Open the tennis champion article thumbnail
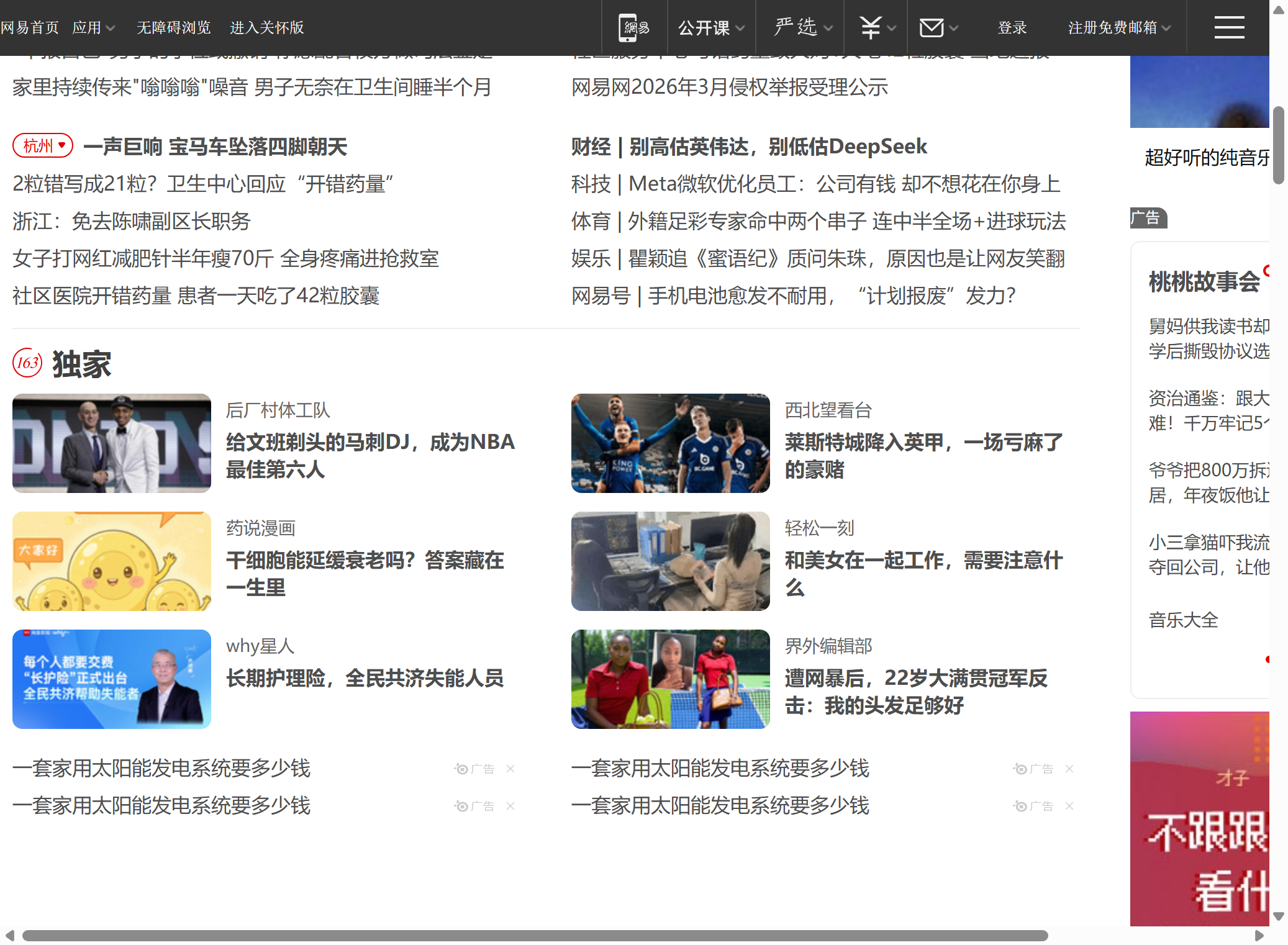Viewport: 1288px width, 945px height. [670, 679]
